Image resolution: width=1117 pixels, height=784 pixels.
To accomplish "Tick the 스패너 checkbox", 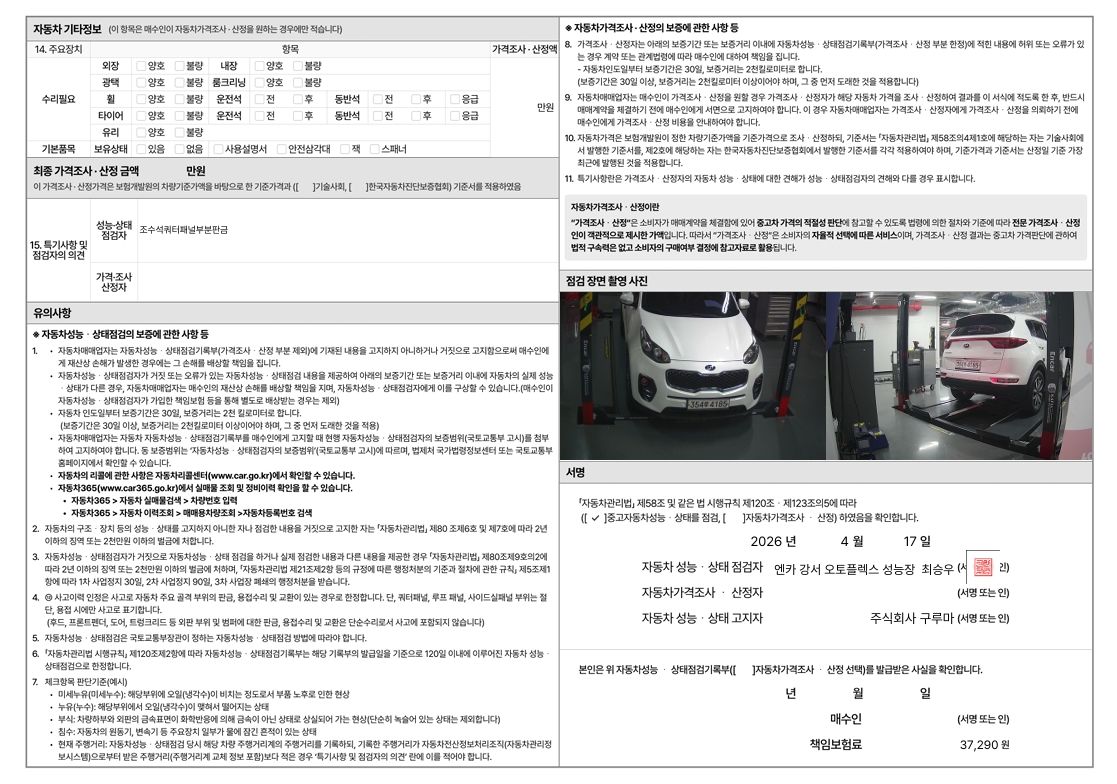I will coord(375,149).
